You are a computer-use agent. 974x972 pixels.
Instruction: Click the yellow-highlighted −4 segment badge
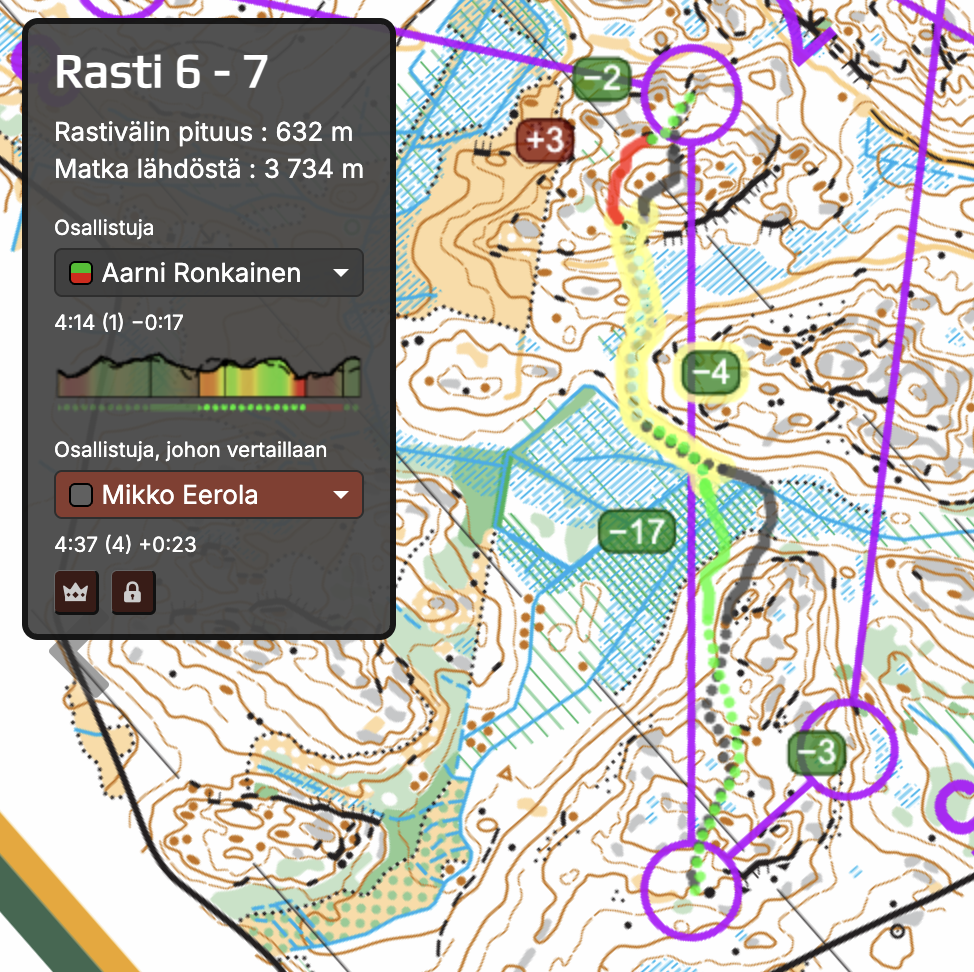[713, 373]
